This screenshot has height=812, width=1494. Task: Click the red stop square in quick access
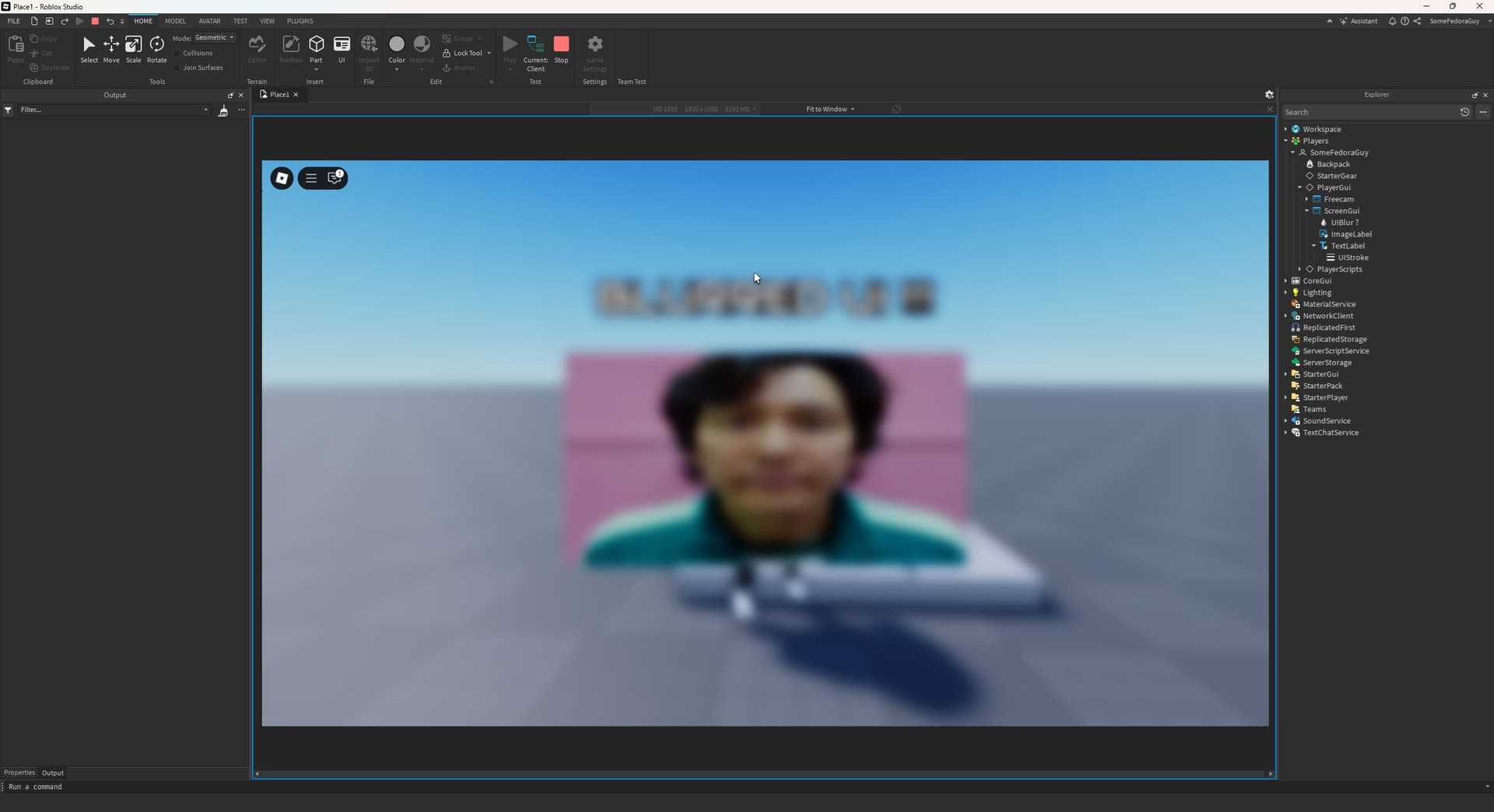pyautogui.click(x=95, y=21)
